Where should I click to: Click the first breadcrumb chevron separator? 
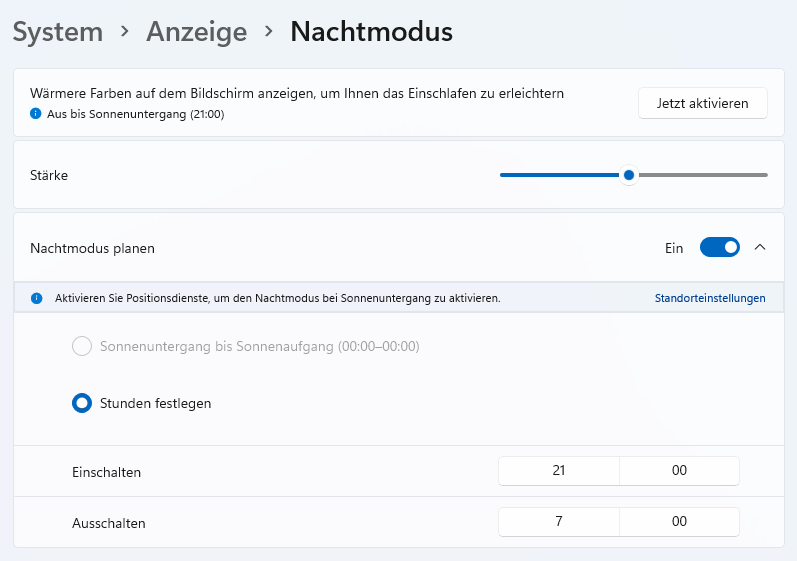pyautogui.click(x=125, y=32)
